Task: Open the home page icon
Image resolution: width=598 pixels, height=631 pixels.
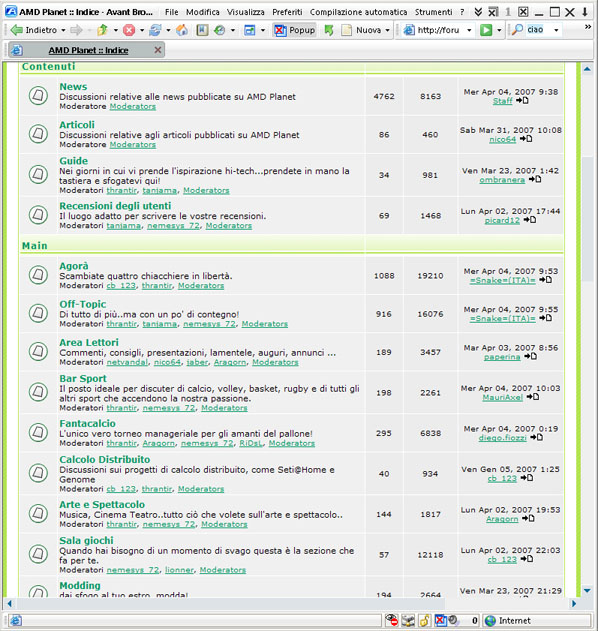Action: 182,30
